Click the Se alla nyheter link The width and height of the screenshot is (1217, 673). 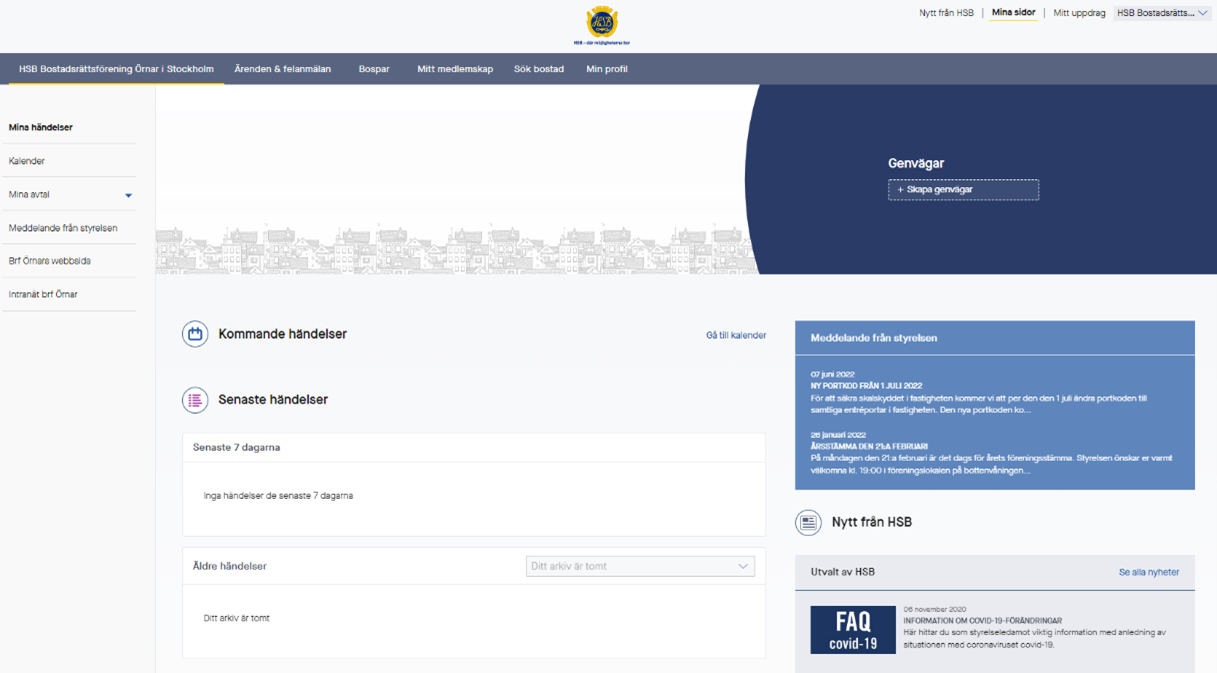click(x=1148, y=572)
